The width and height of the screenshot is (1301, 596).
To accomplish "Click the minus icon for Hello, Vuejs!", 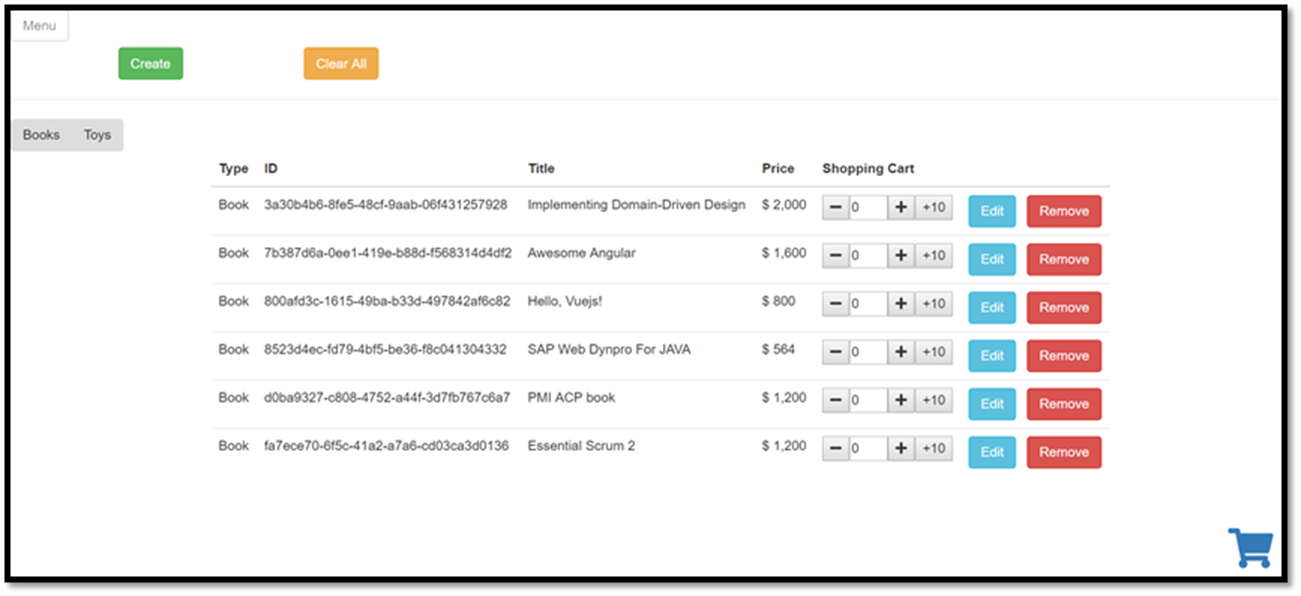I will pyautogui.click(x=835, y=303).
